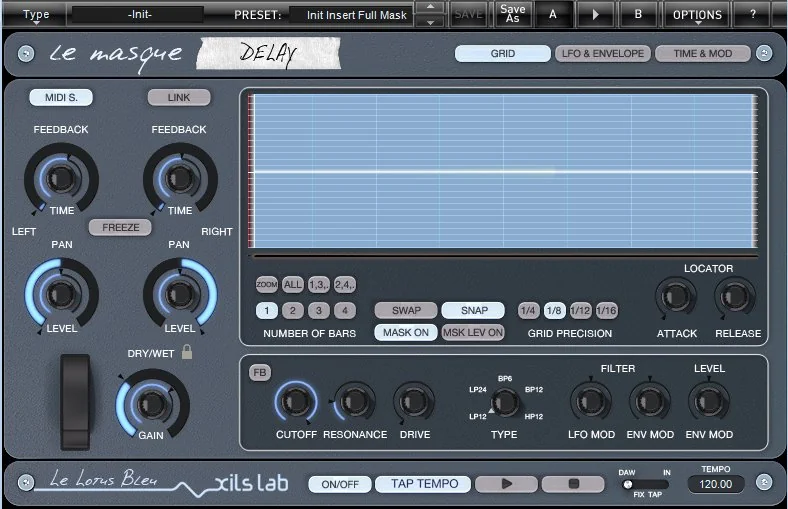This screenshot has height=509, width=788.
Task: Show bars 2,4 view button
Action: coord(345,284)
